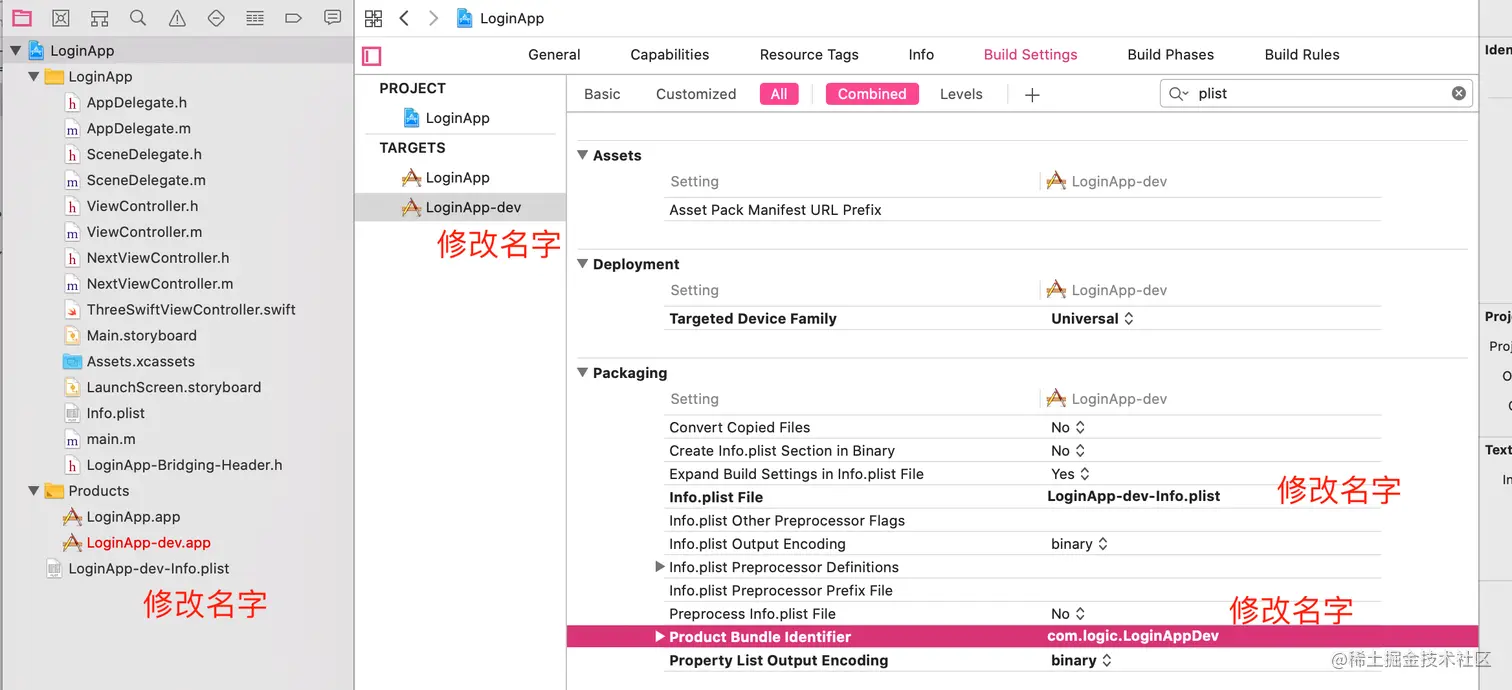Screen dimensions: 1512x690
Task: Open the Find navigator magnifier icon
Action: click(138, 18)
